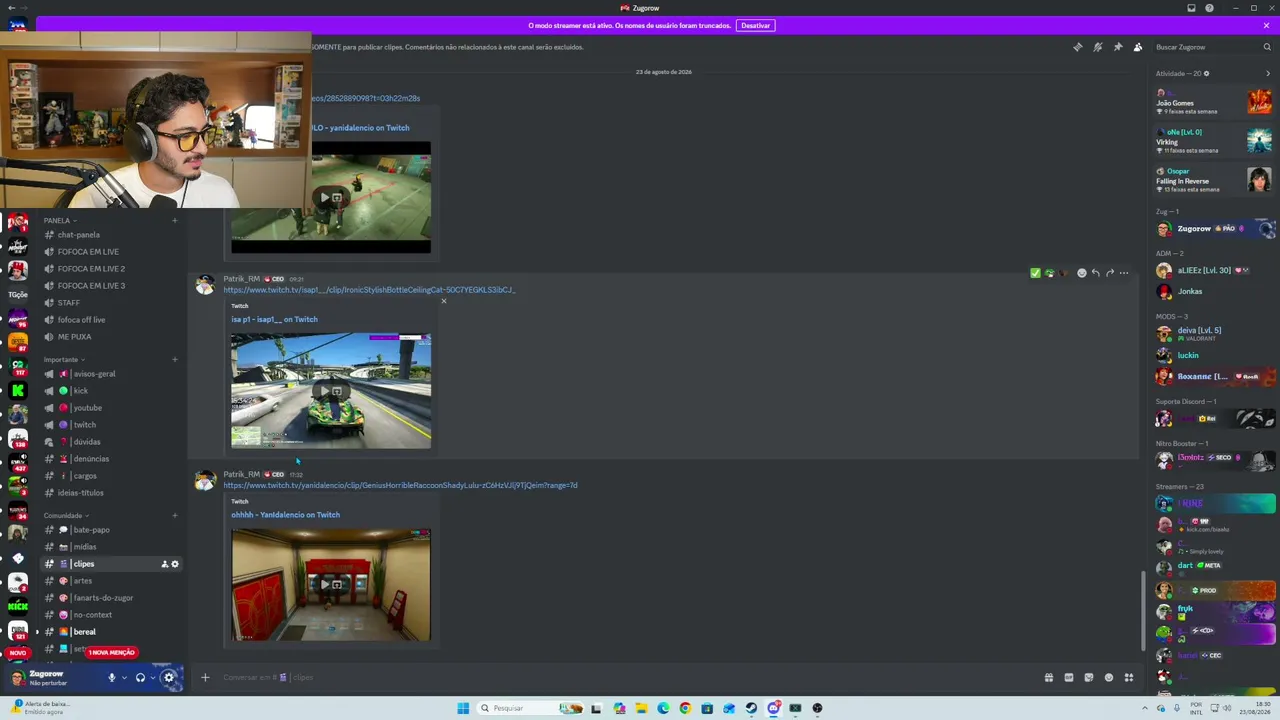Add channel to Importante category plus
The height and width of the screenshot is (720, 1280).
coord(175,359)
